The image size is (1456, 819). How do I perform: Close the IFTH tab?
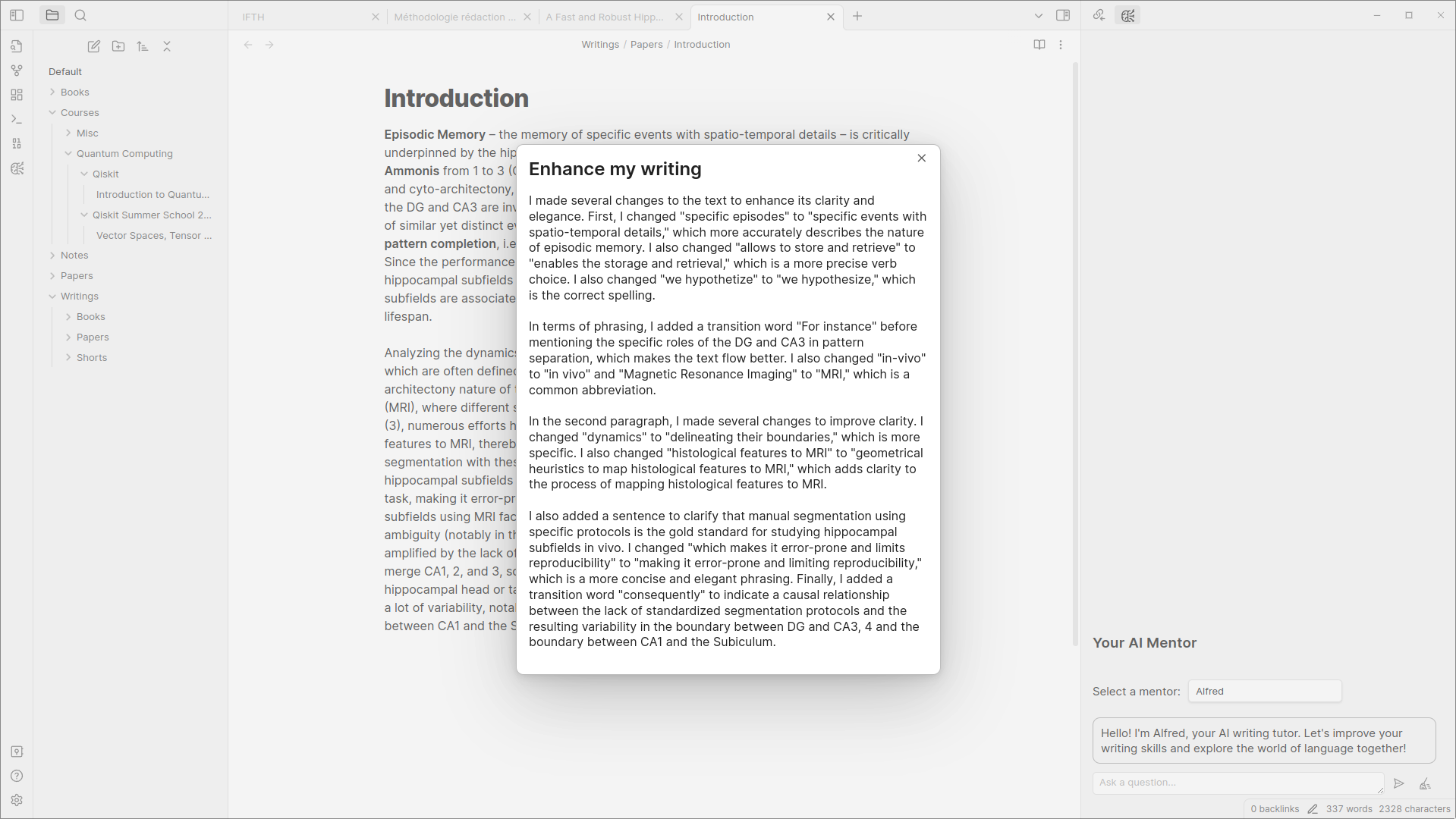376,17
